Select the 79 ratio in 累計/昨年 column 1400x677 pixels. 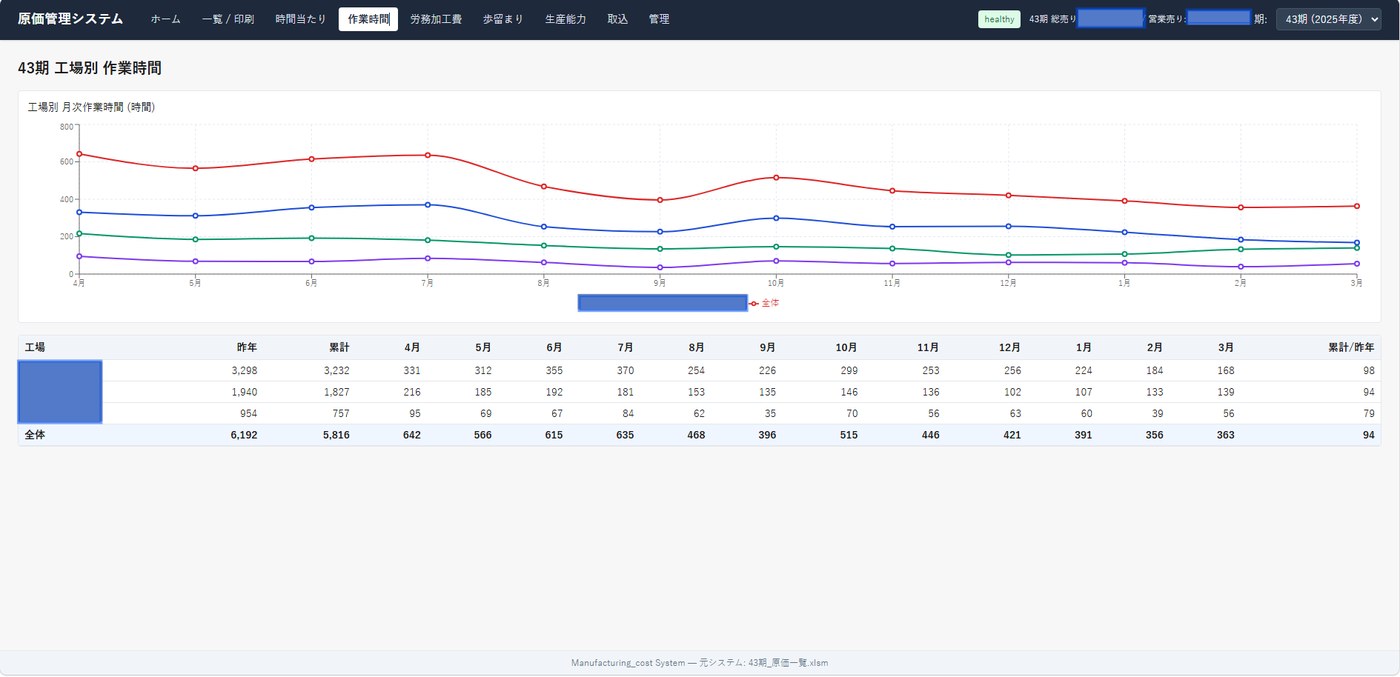pos(1368,413)
